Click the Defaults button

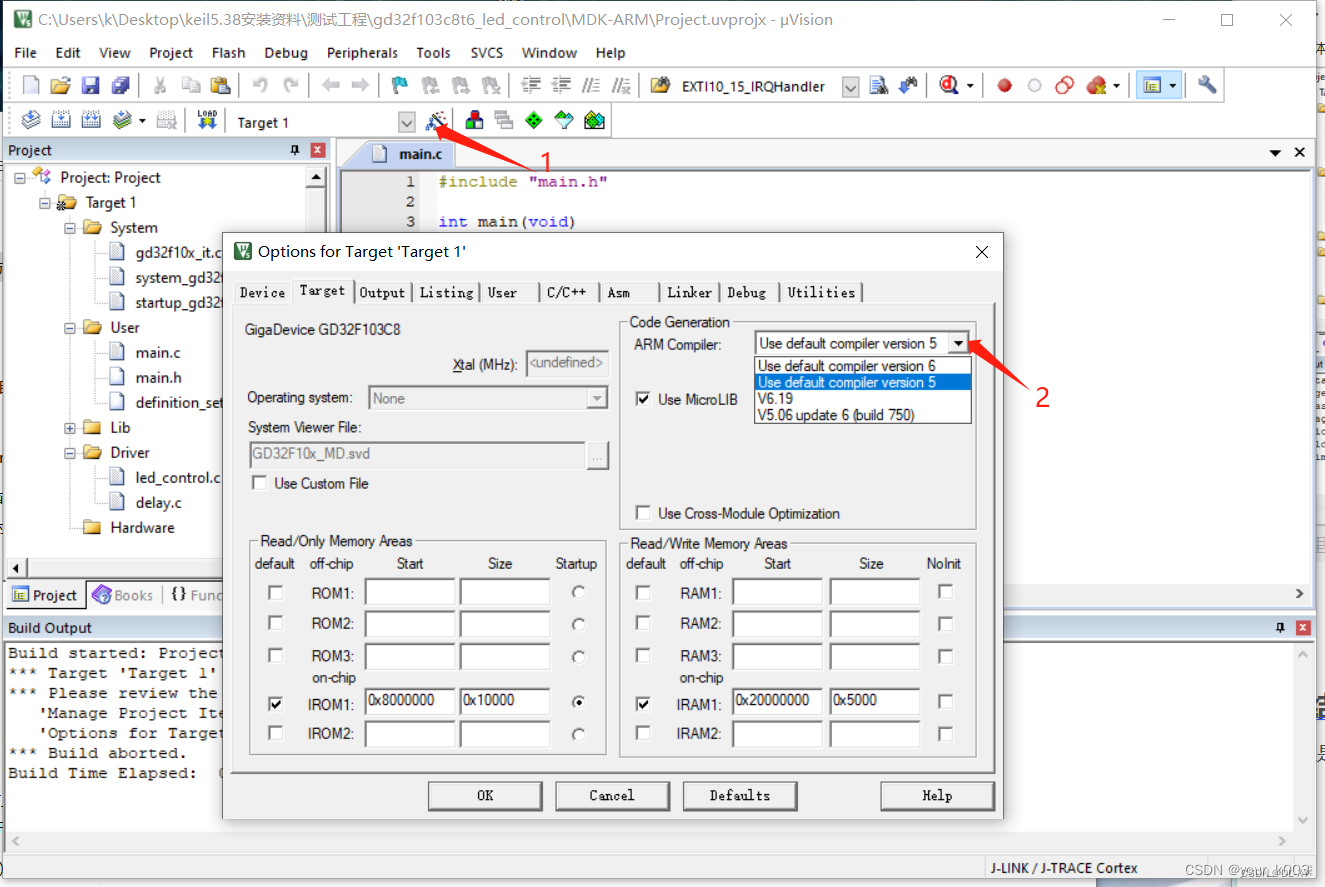pos(740,796)
